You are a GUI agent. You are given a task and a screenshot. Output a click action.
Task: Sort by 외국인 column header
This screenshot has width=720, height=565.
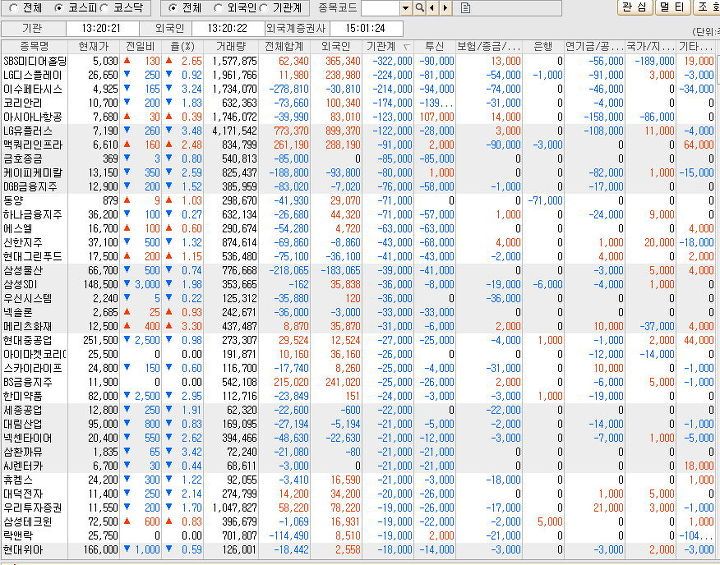pos(336,46)
